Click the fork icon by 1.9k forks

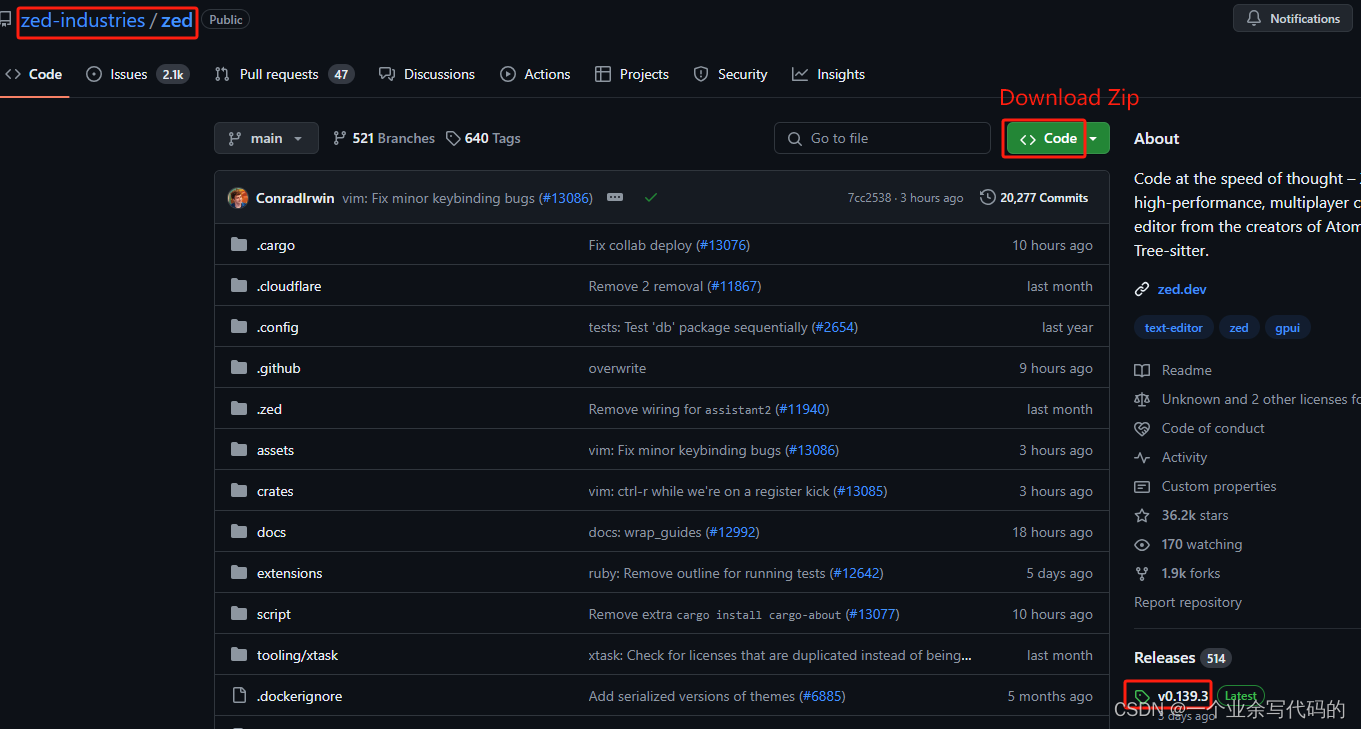(x=1142, y=573)
